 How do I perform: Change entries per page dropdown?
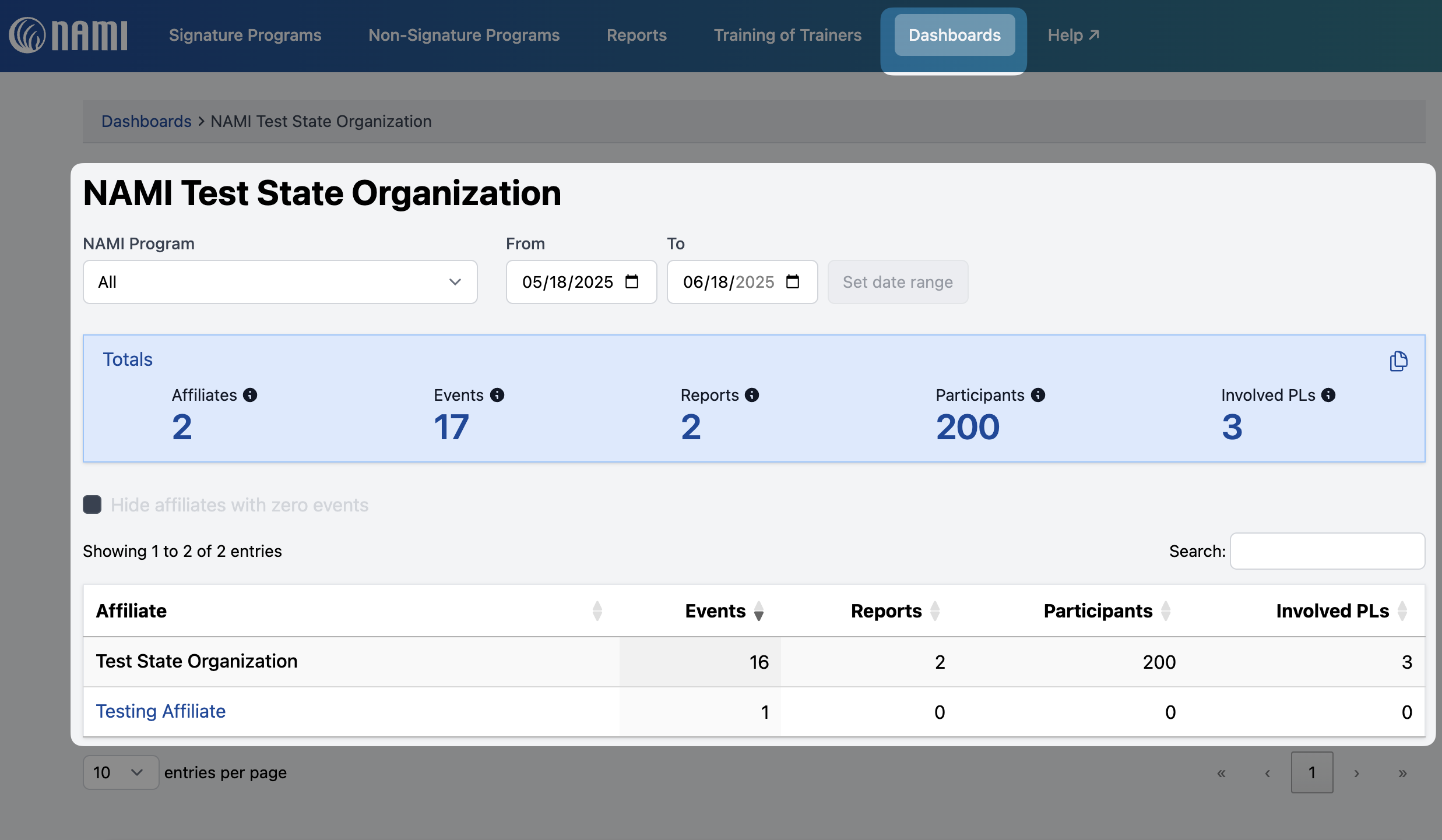pyautogui.click(x=121, y=772)
